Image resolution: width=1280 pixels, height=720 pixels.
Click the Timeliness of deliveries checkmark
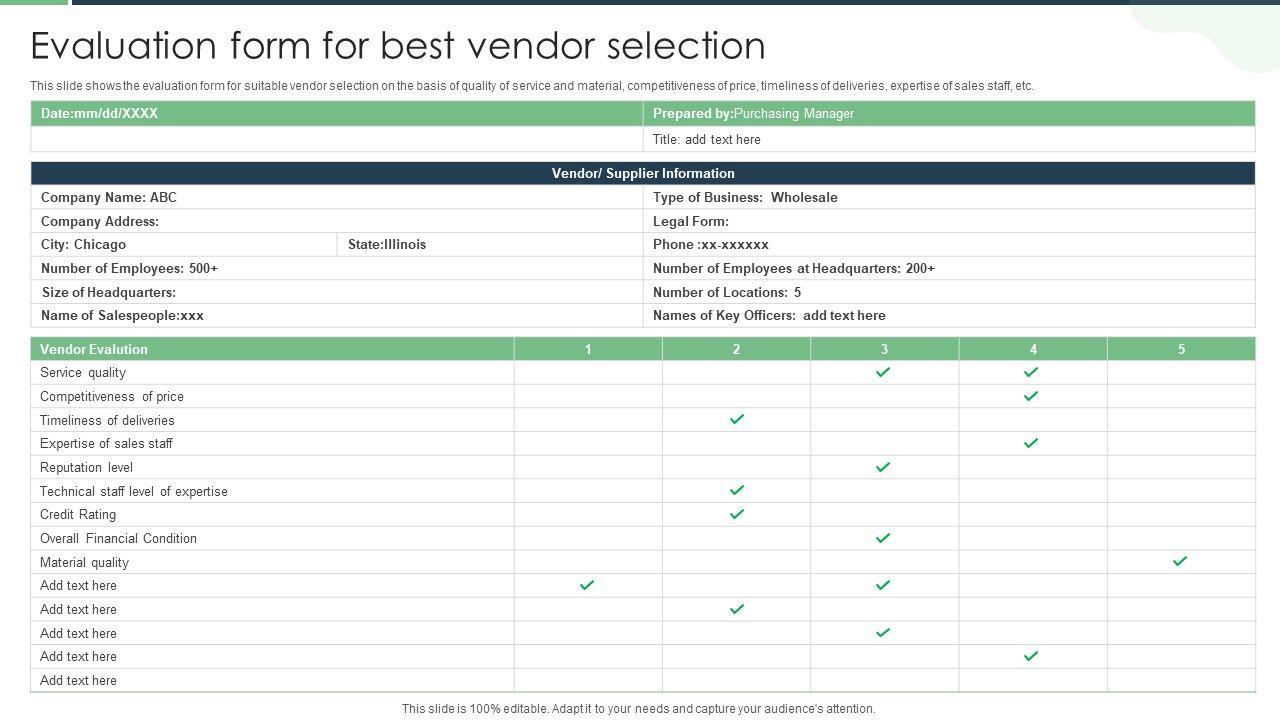(x=737, y=419)
